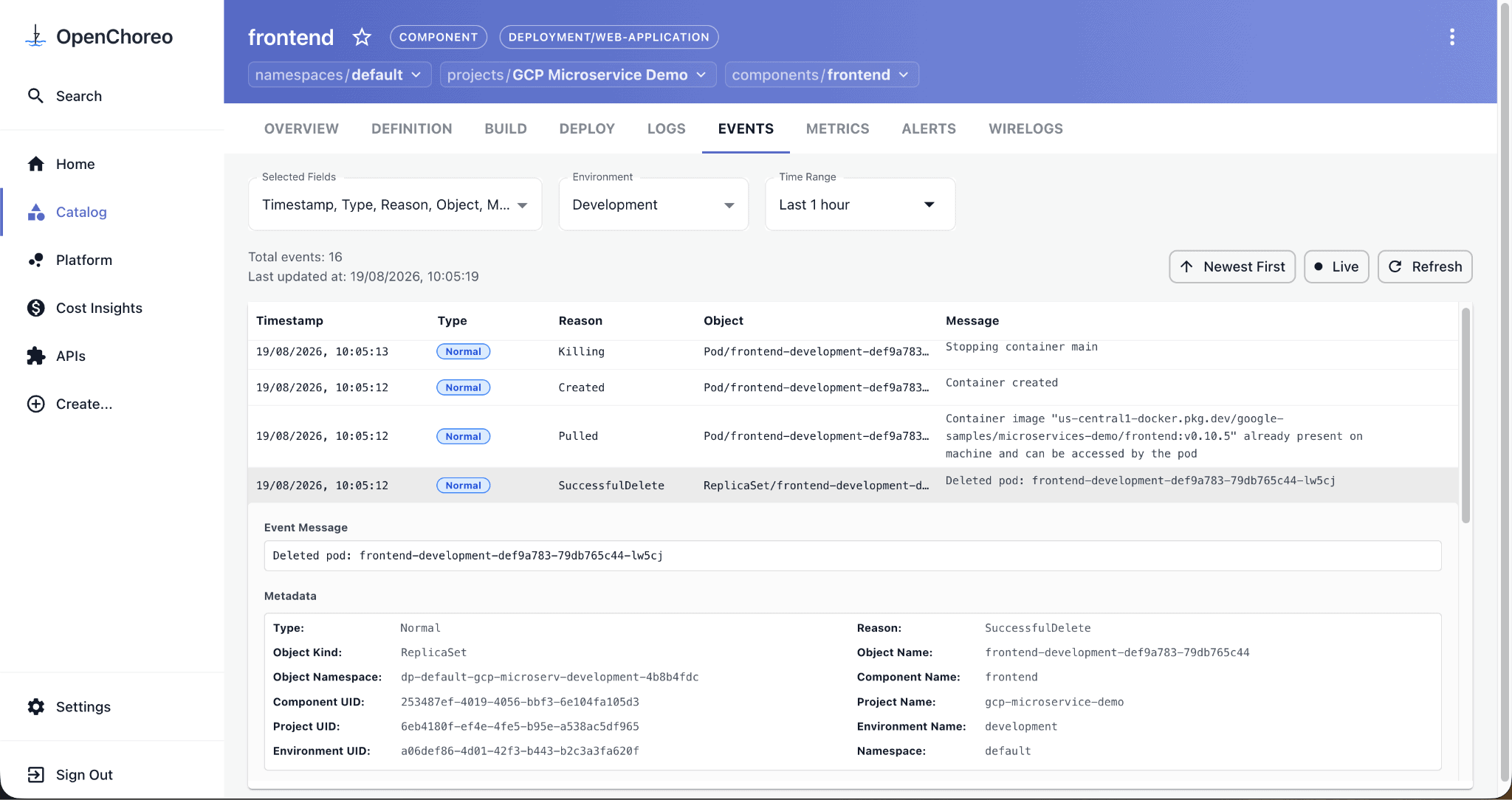The image size is (1512, 800).
Task: Click the Timestamp column header
Action: [x=289, y=320]
